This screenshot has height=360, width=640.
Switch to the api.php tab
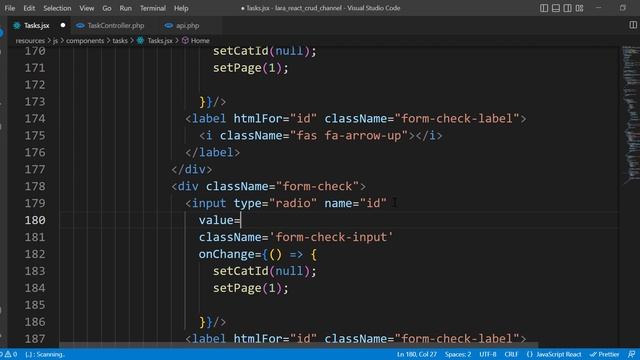point(187,25)
